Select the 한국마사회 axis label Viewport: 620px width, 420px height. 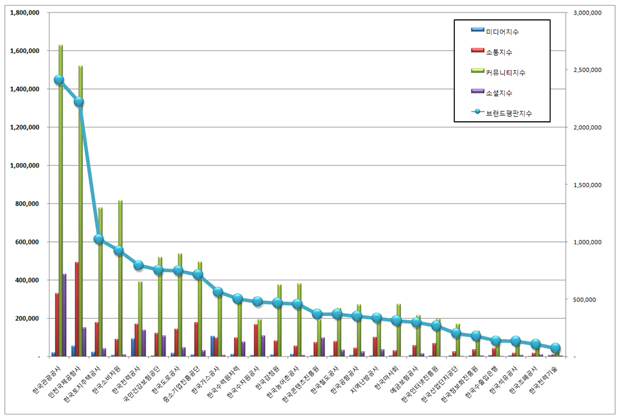[x=384, y=378]
